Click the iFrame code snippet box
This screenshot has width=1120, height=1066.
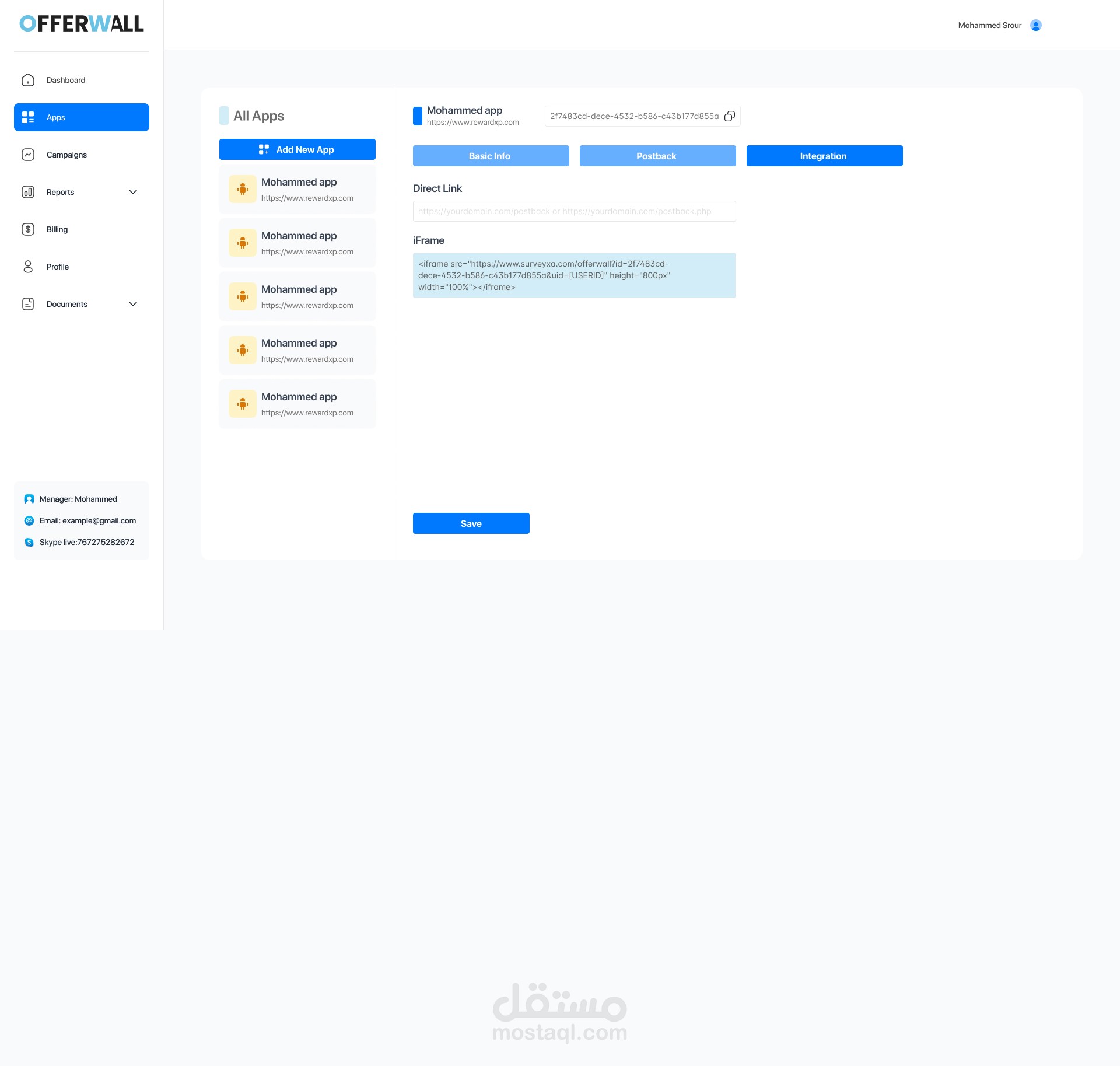click(x=574, y=275)
